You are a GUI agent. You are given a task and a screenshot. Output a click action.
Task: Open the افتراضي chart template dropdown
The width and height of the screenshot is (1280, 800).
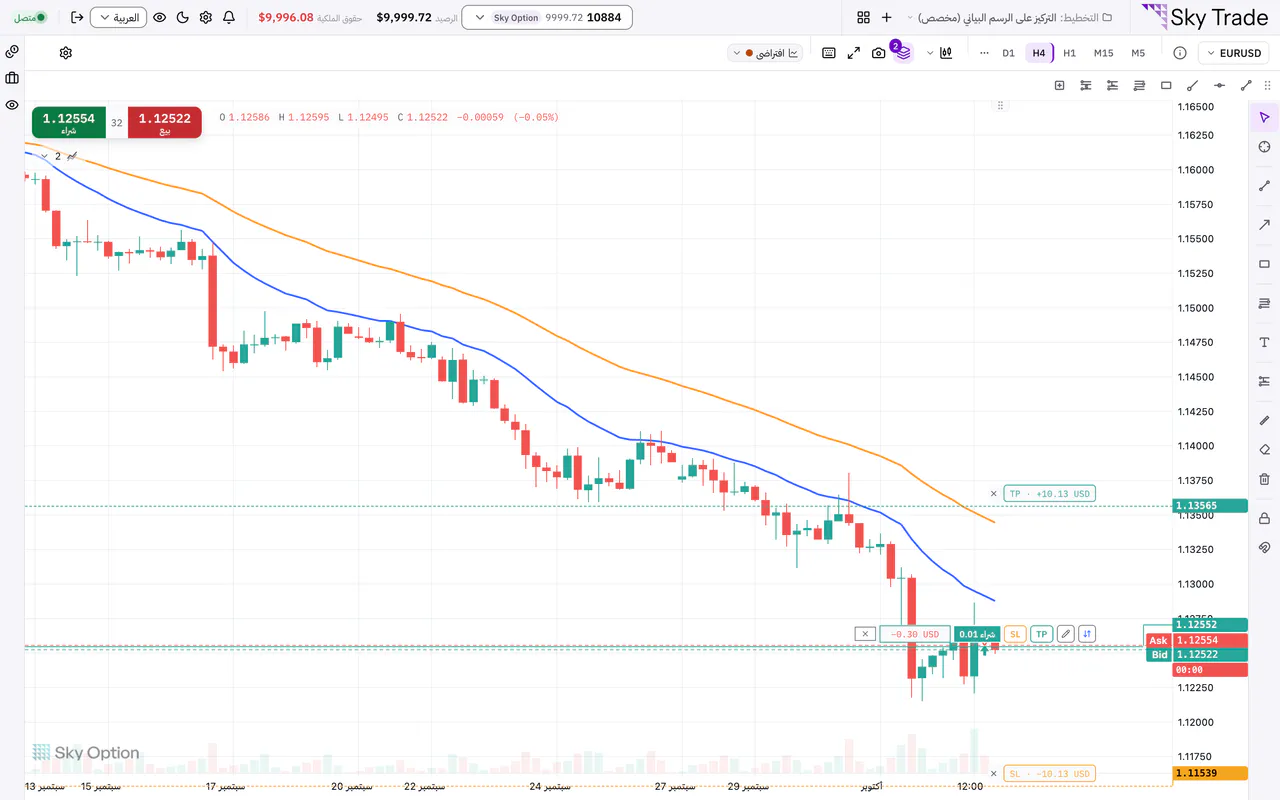(x=765, y=53)
